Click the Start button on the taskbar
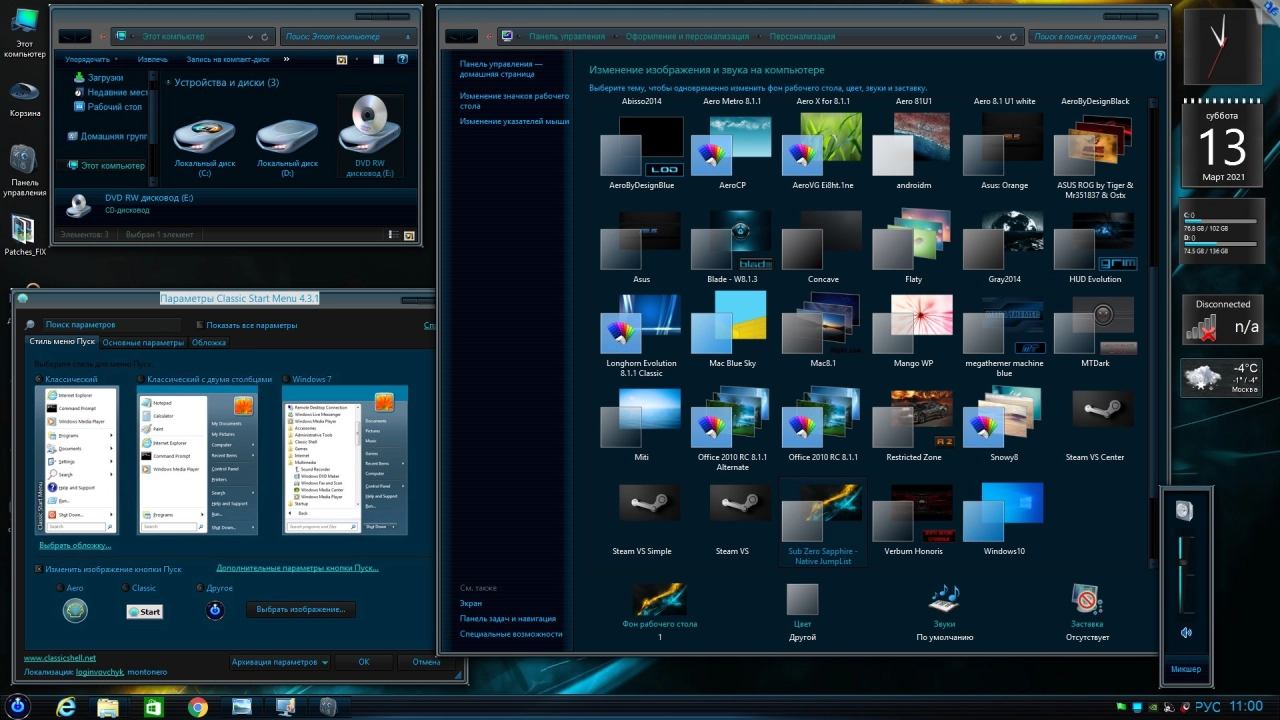 (x=17, y=706)
